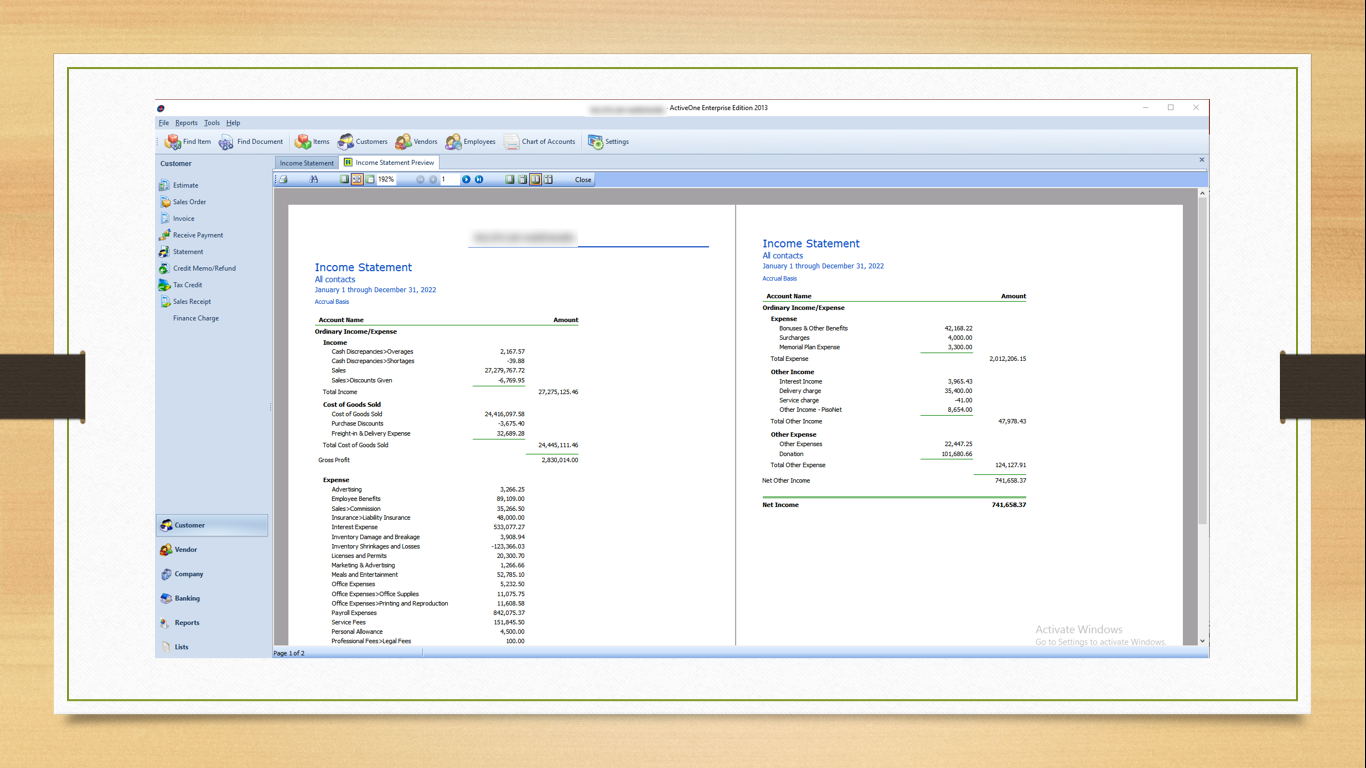Click the binoculars find icon

[313, 180]
